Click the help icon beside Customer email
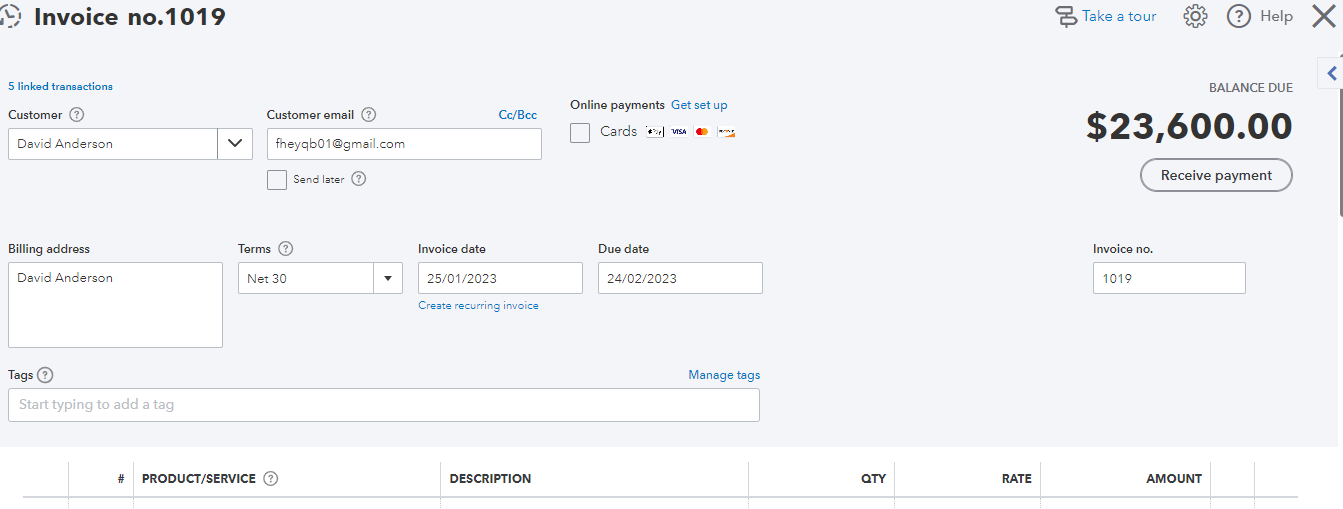This screenshot has height=509, width=1343. (x=368, y=115)
